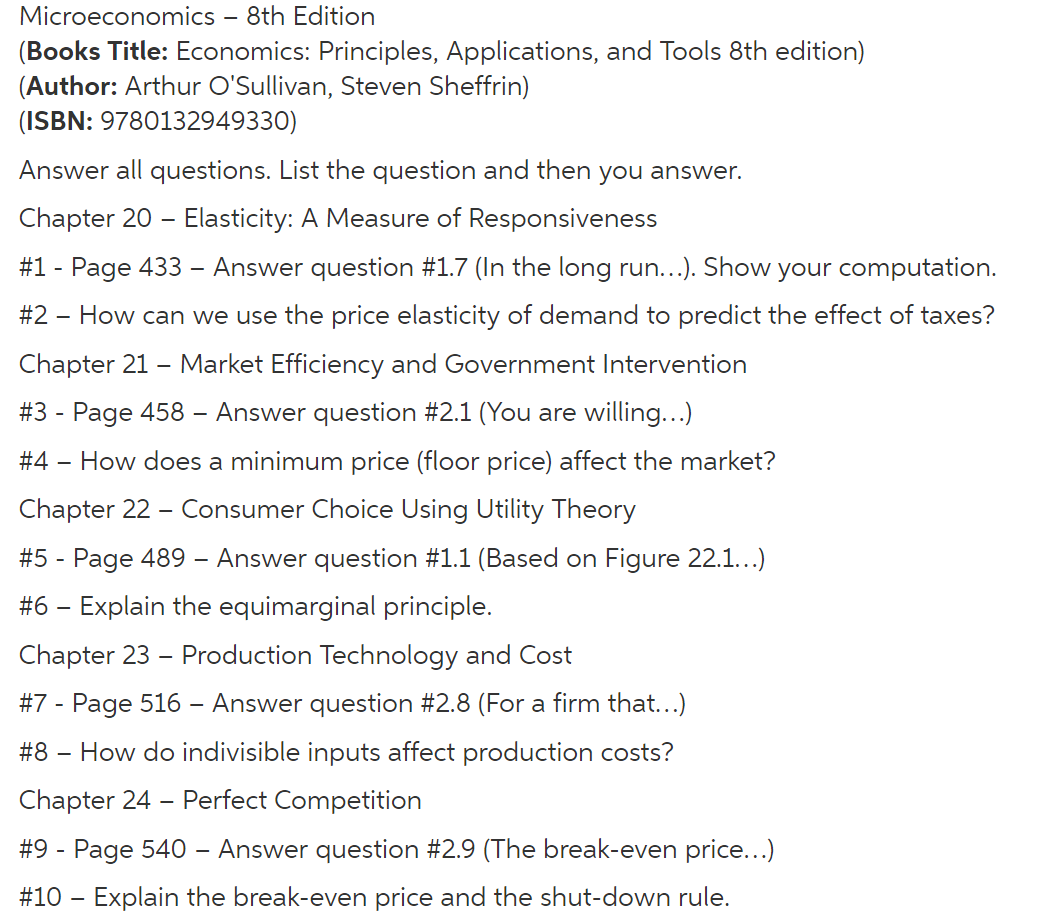Viewport: 1039px width, 918px height.
Task: Click the 'Chapter 24 – Perfect Competition' heading
Action: pos(221,801)
